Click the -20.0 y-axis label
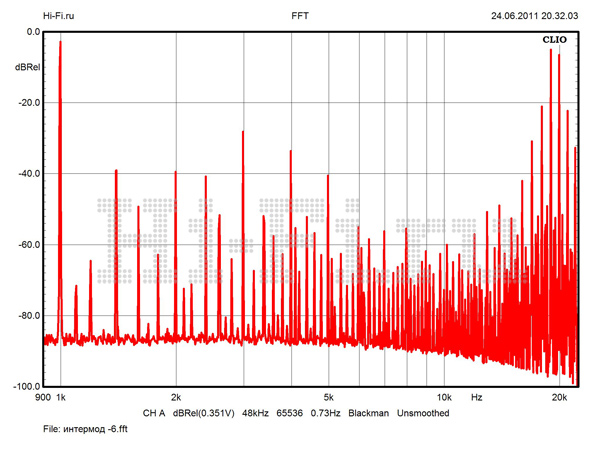 pyautogui.click(x=28, y=103)
